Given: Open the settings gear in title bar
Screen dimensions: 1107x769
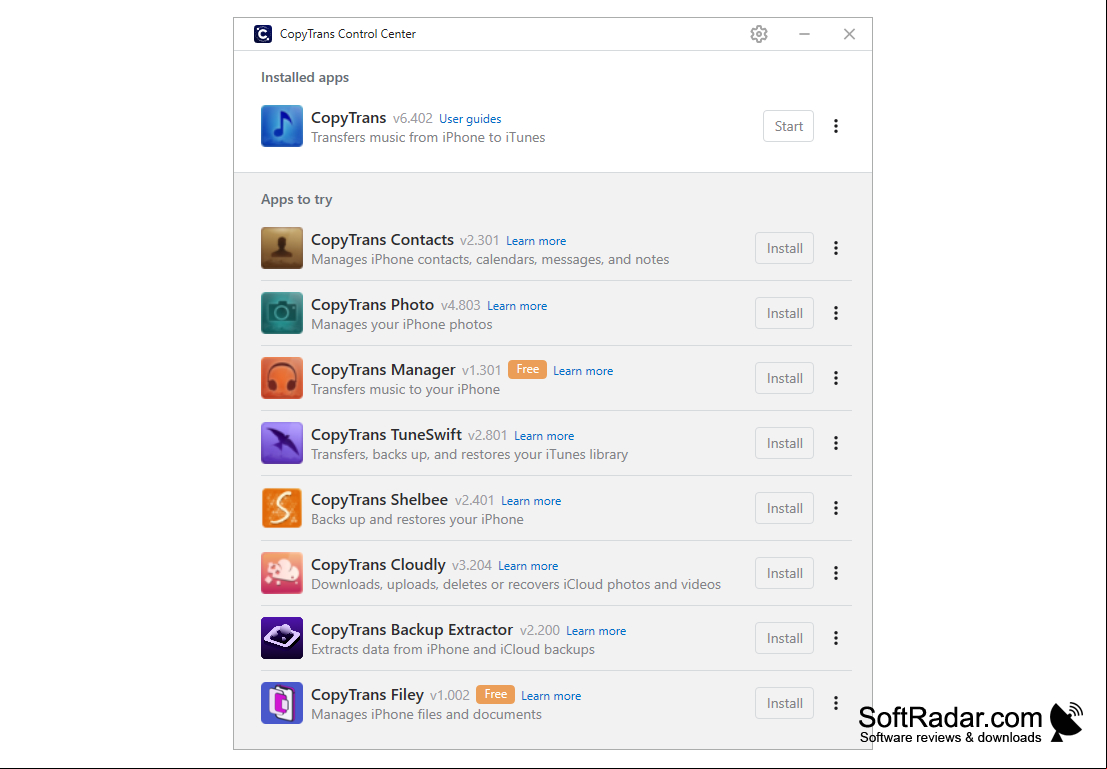Looking at the screenshot, I should click(758, 34).
